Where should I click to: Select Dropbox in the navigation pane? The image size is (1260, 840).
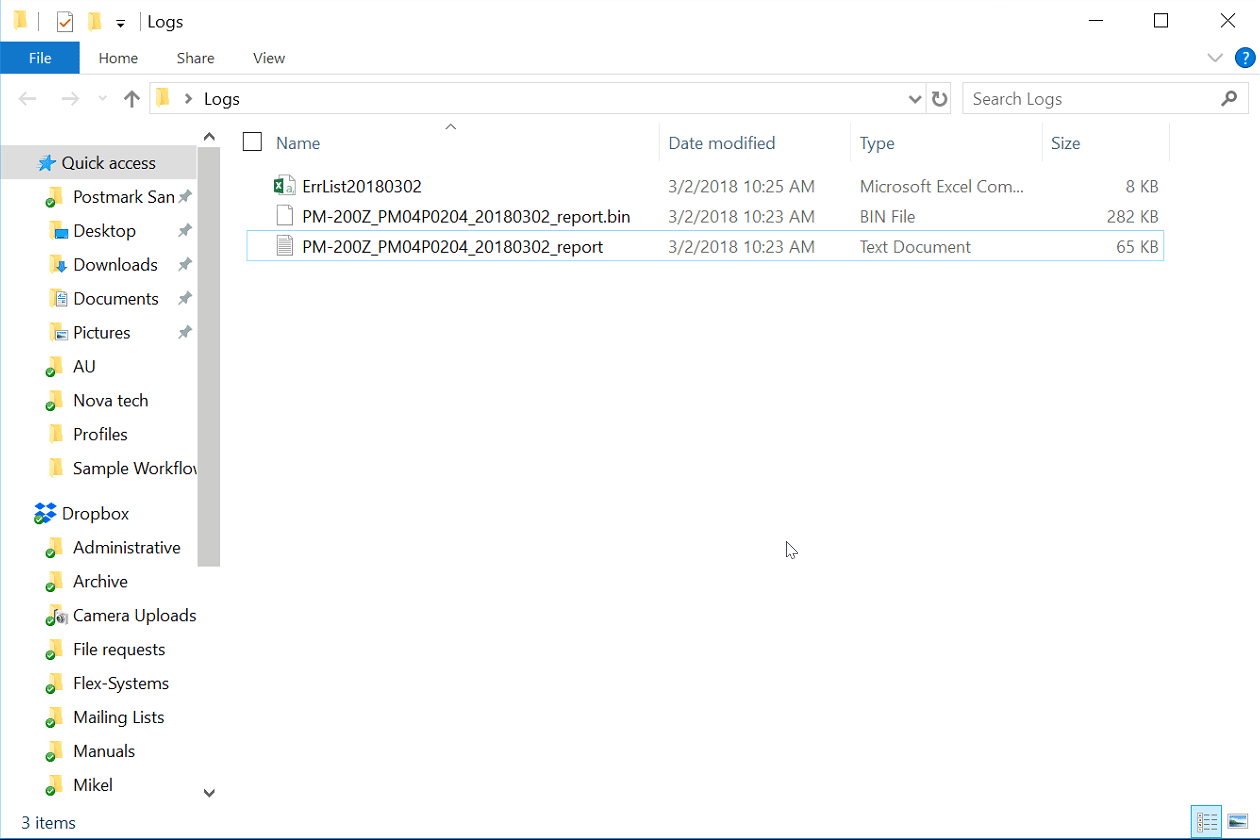point(95,514)
